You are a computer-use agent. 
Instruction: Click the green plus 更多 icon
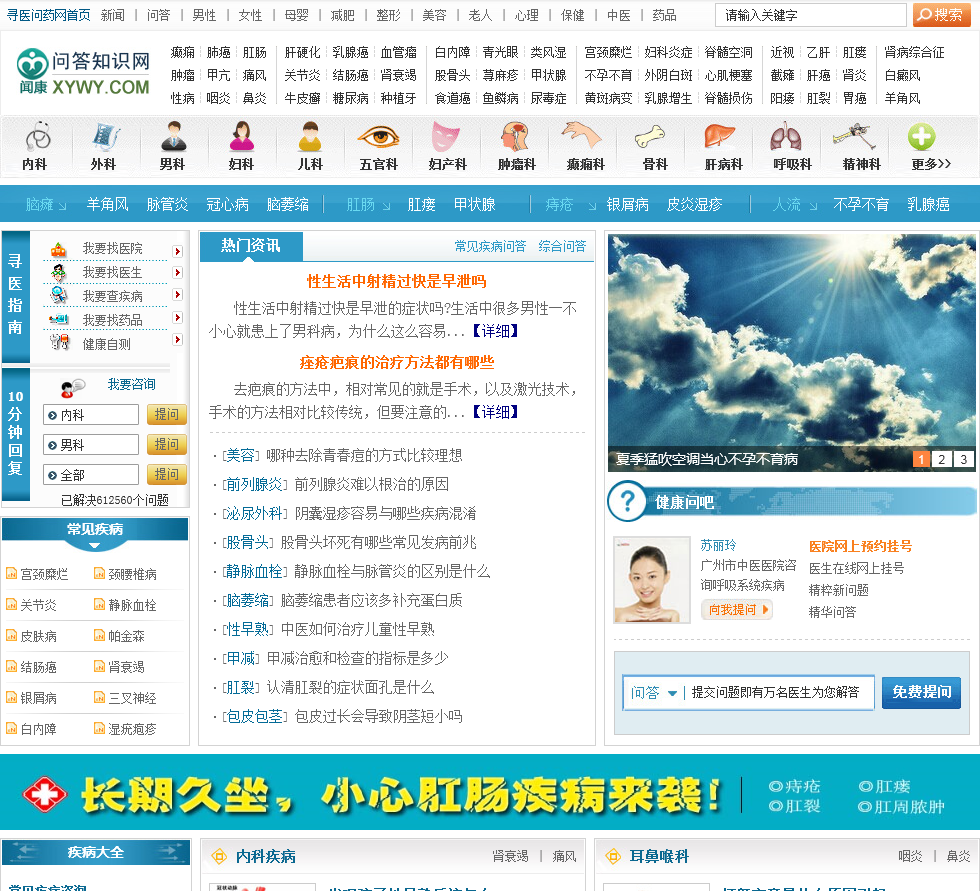pos(922,137)
